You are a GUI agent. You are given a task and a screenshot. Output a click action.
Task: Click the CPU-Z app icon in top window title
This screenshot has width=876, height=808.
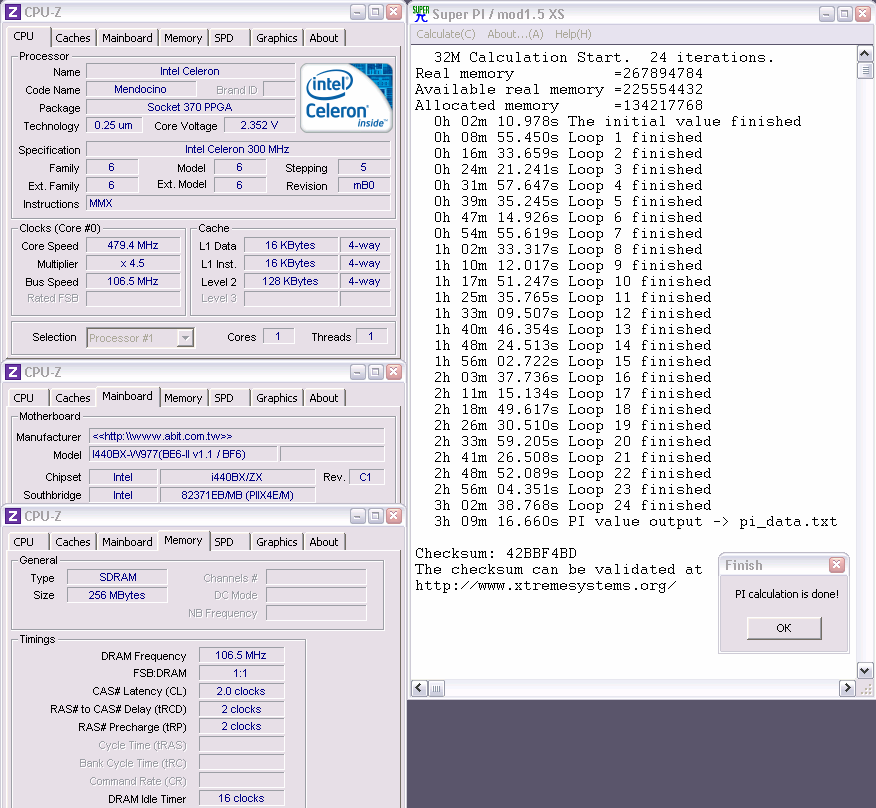pyautogui.click(x=13, y=12)
